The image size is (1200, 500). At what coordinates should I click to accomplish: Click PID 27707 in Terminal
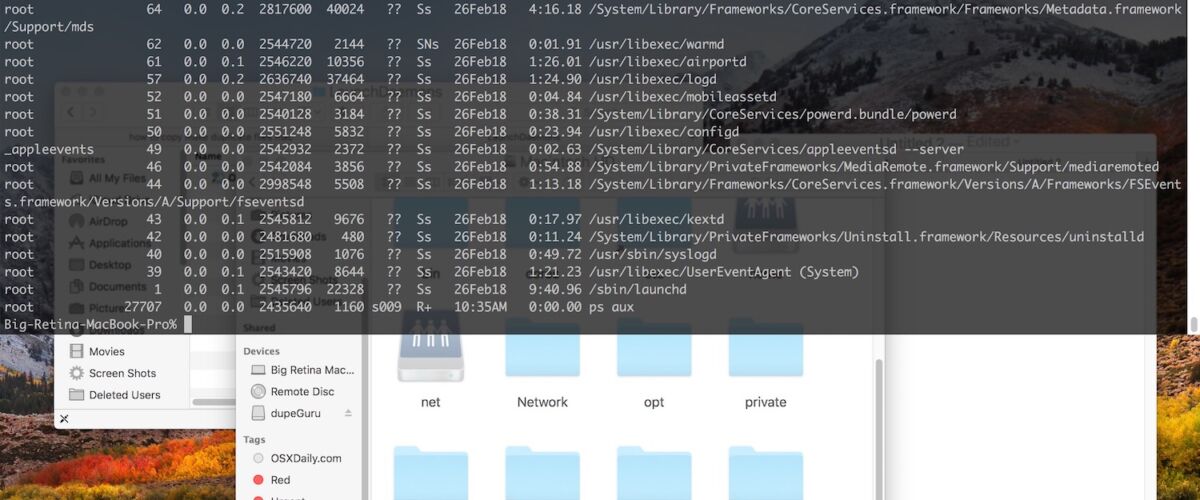[x=143, y=307]
